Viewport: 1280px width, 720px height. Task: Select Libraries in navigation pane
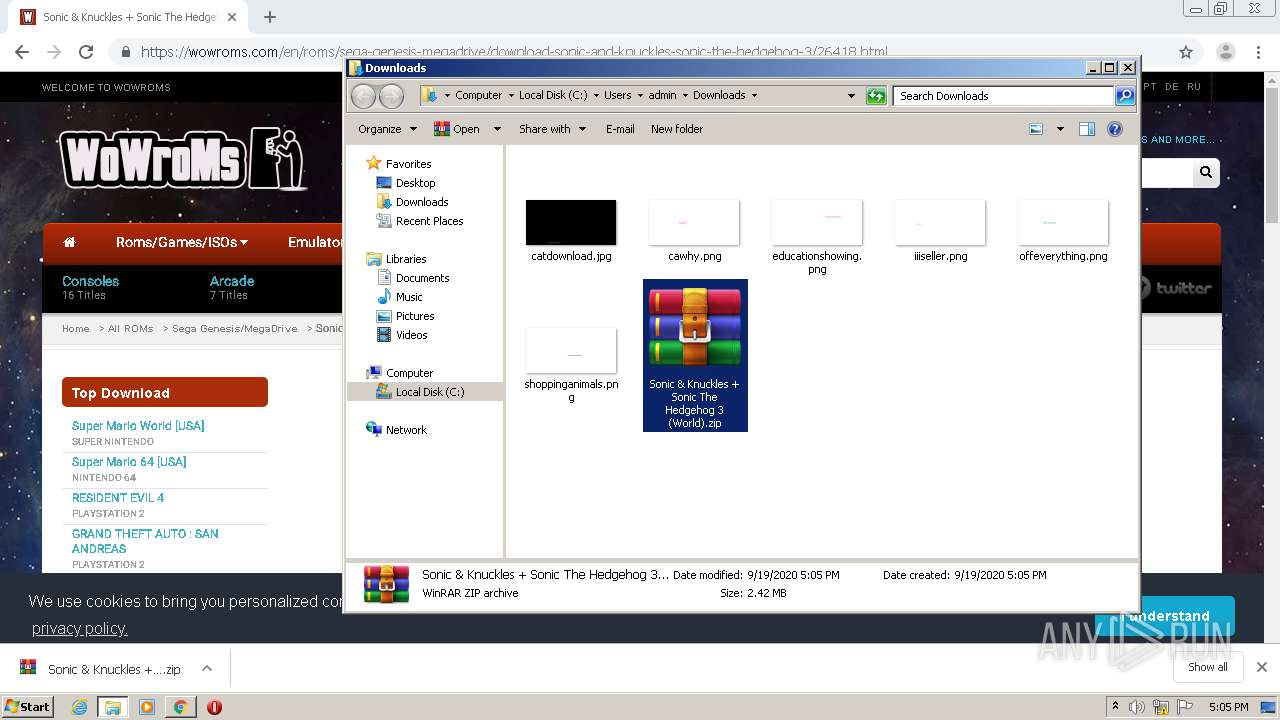pyautogui.click(x=397, y=259)
